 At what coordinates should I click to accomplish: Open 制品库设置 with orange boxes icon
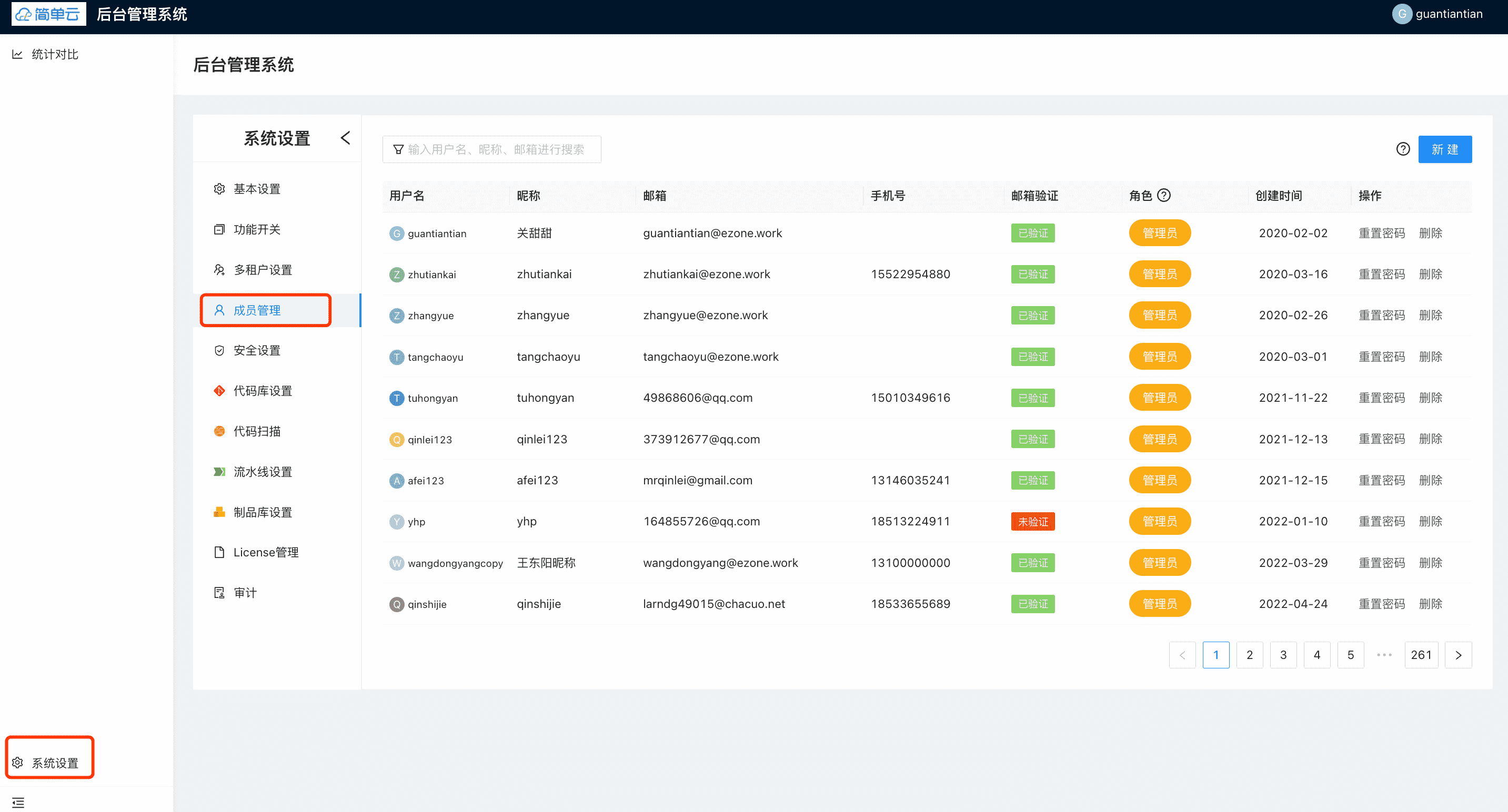point(262,512)
